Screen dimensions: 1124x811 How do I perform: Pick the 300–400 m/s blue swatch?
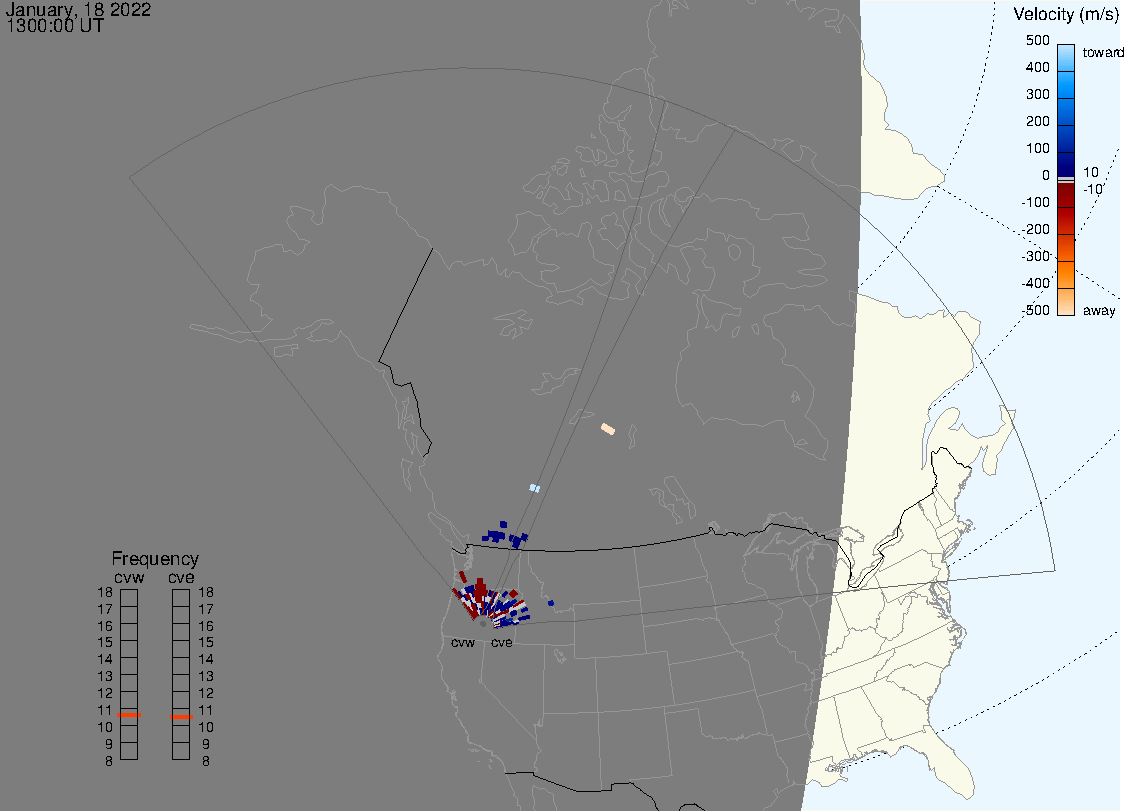pos(1066,85)
